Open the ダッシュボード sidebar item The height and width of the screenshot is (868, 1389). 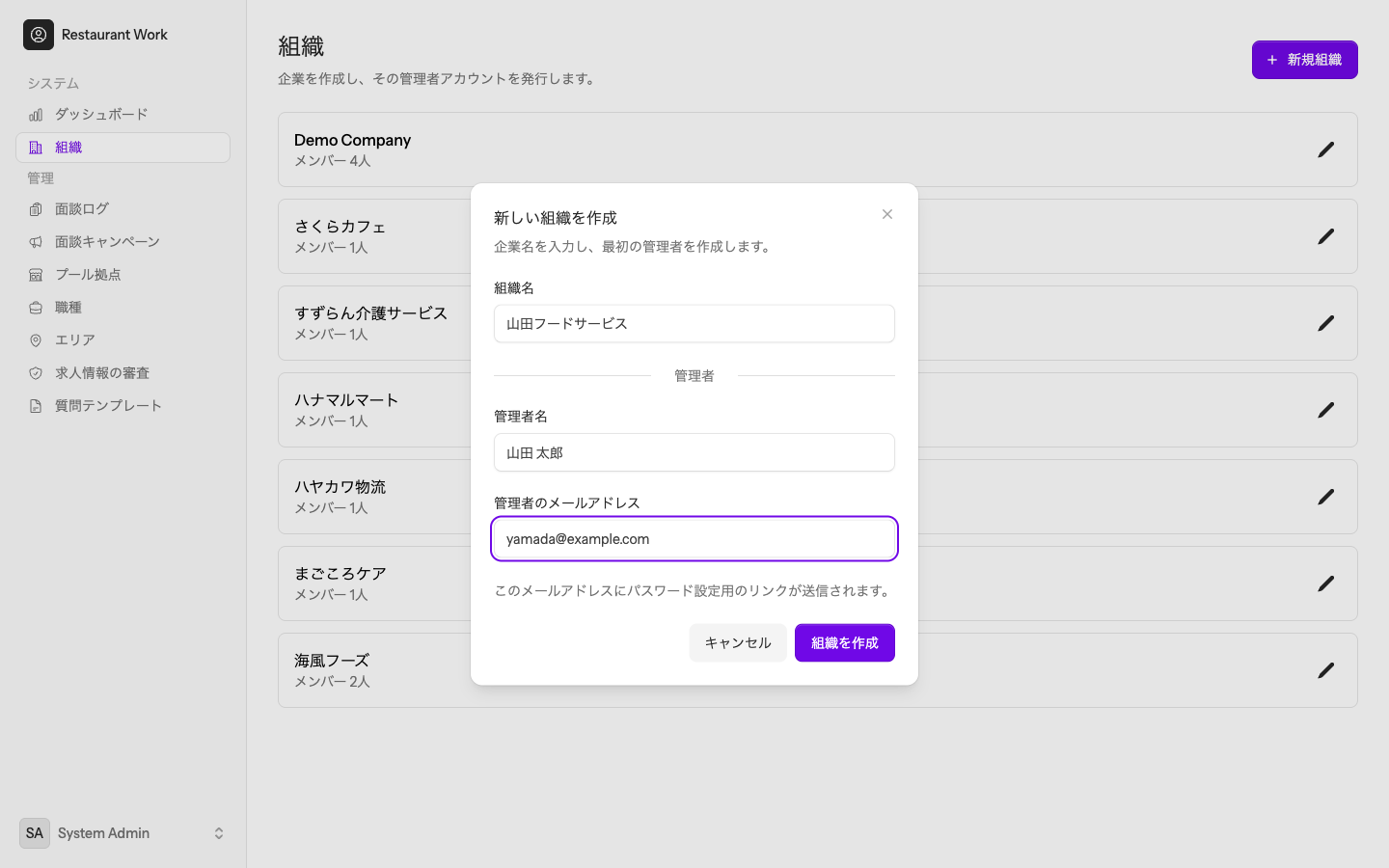pyautogui.click(x=123, y=115)
